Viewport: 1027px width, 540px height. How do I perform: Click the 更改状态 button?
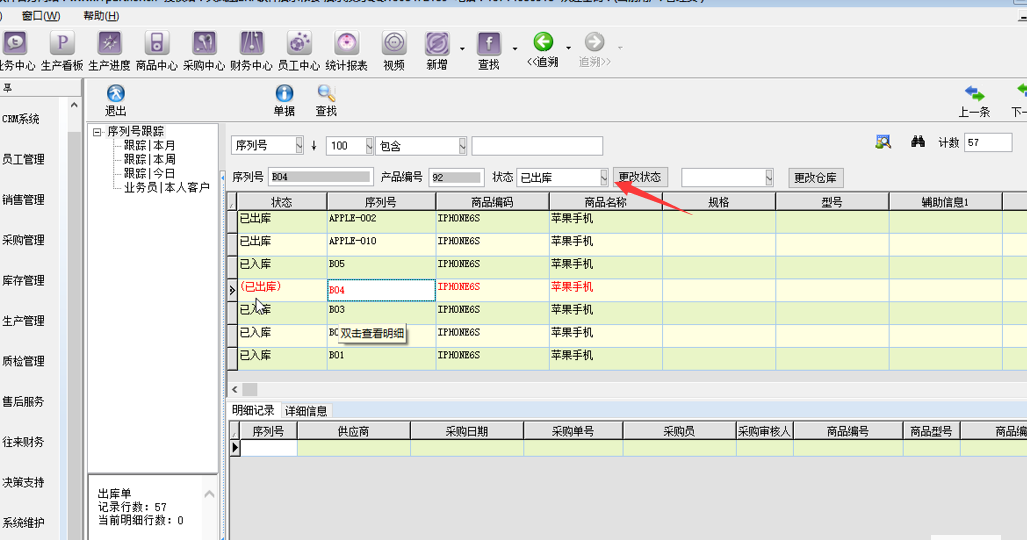click(x=640, y=177)
